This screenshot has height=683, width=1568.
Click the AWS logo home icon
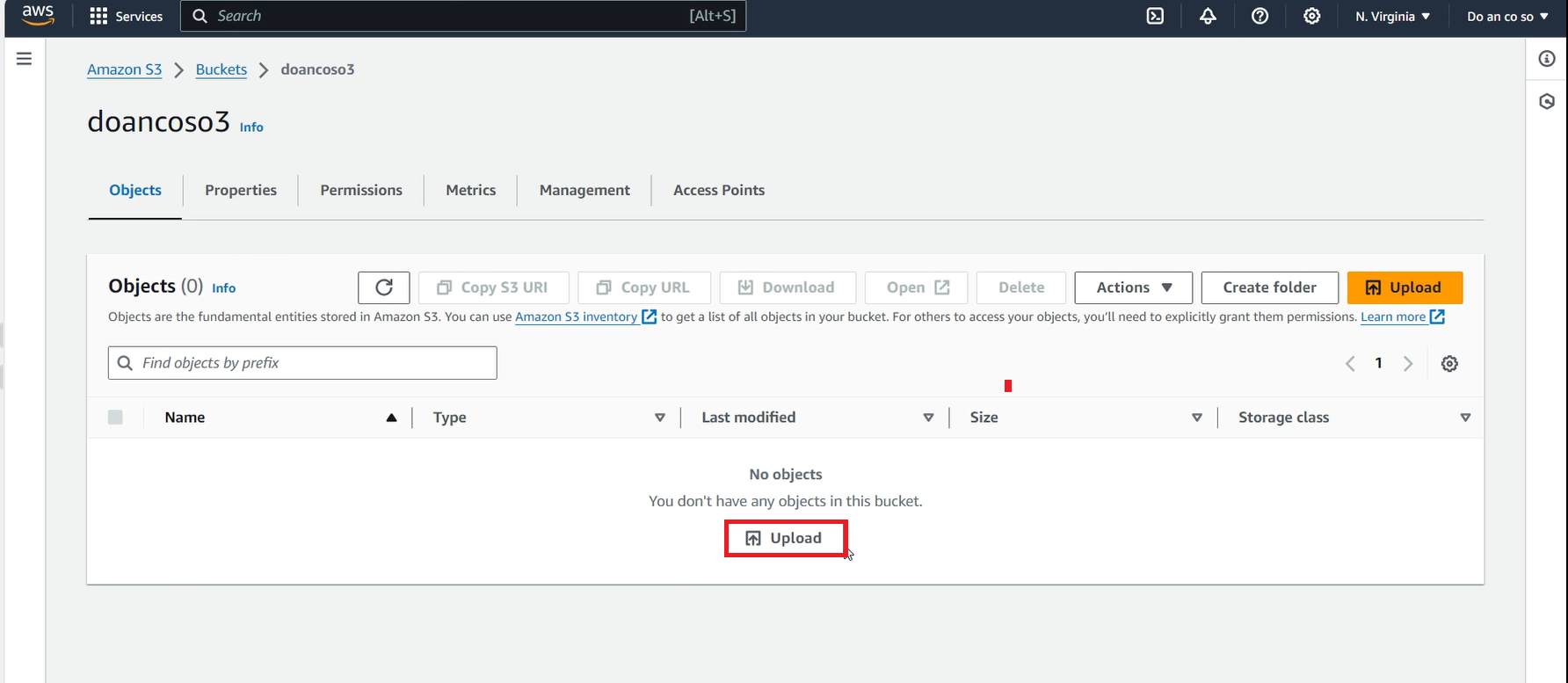click(x=38, y=16)
